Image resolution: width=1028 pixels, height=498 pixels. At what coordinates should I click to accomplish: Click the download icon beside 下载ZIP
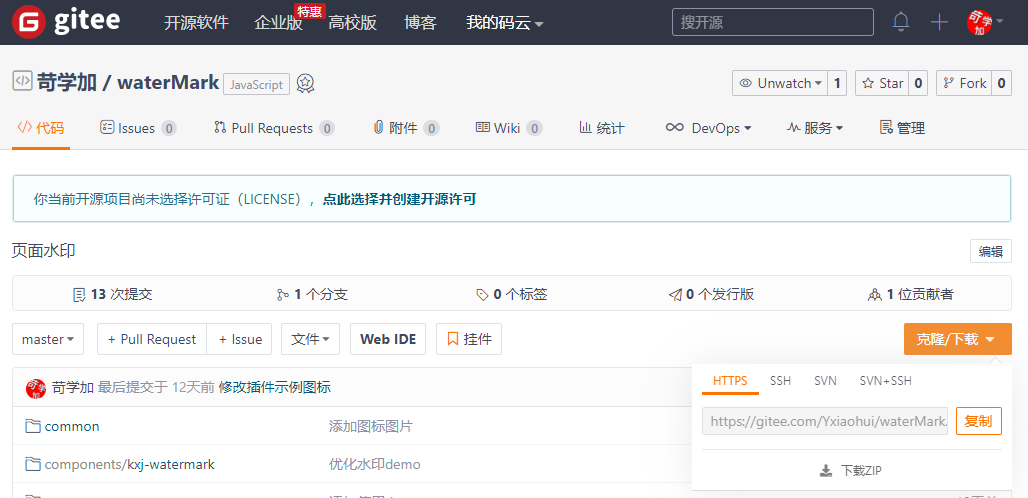[x=826, y=470]
